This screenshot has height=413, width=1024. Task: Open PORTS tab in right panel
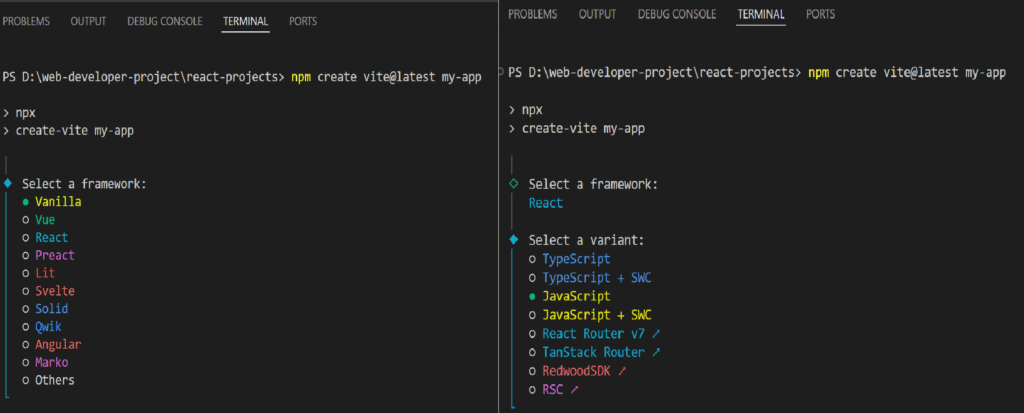coord(820,14)
